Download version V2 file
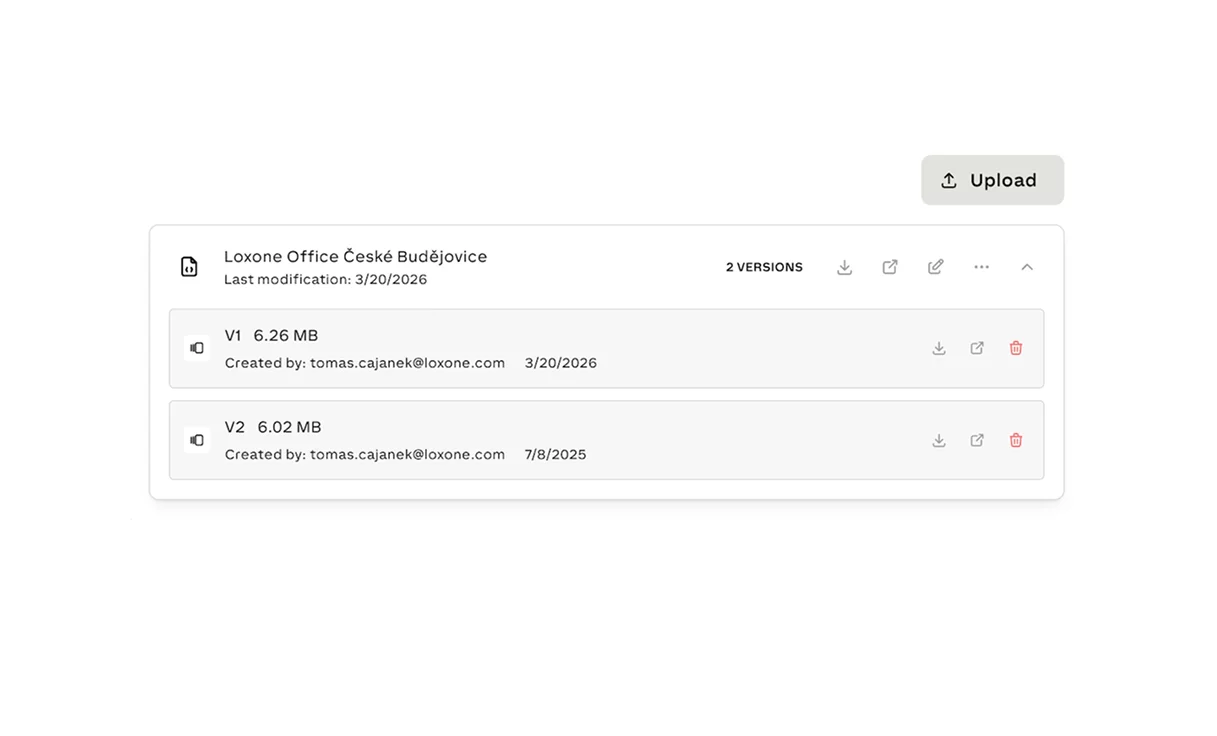The image size is (1217, 736). click(x=939, y=440)
